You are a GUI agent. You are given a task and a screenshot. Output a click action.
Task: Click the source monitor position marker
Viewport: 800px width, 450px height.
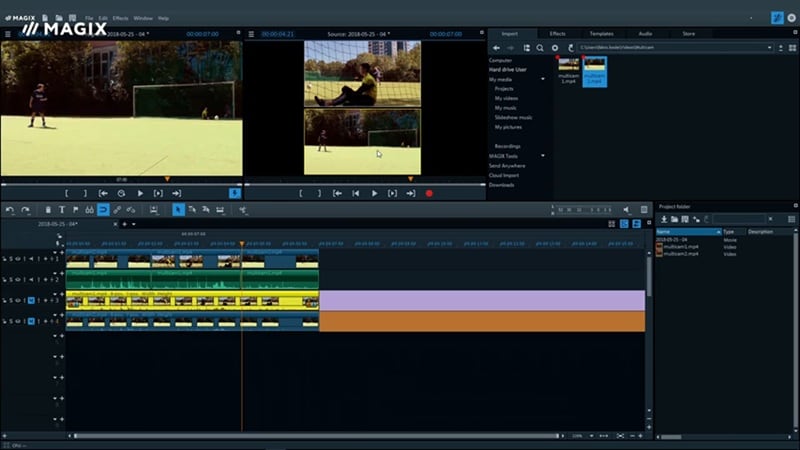coord(411,179)
